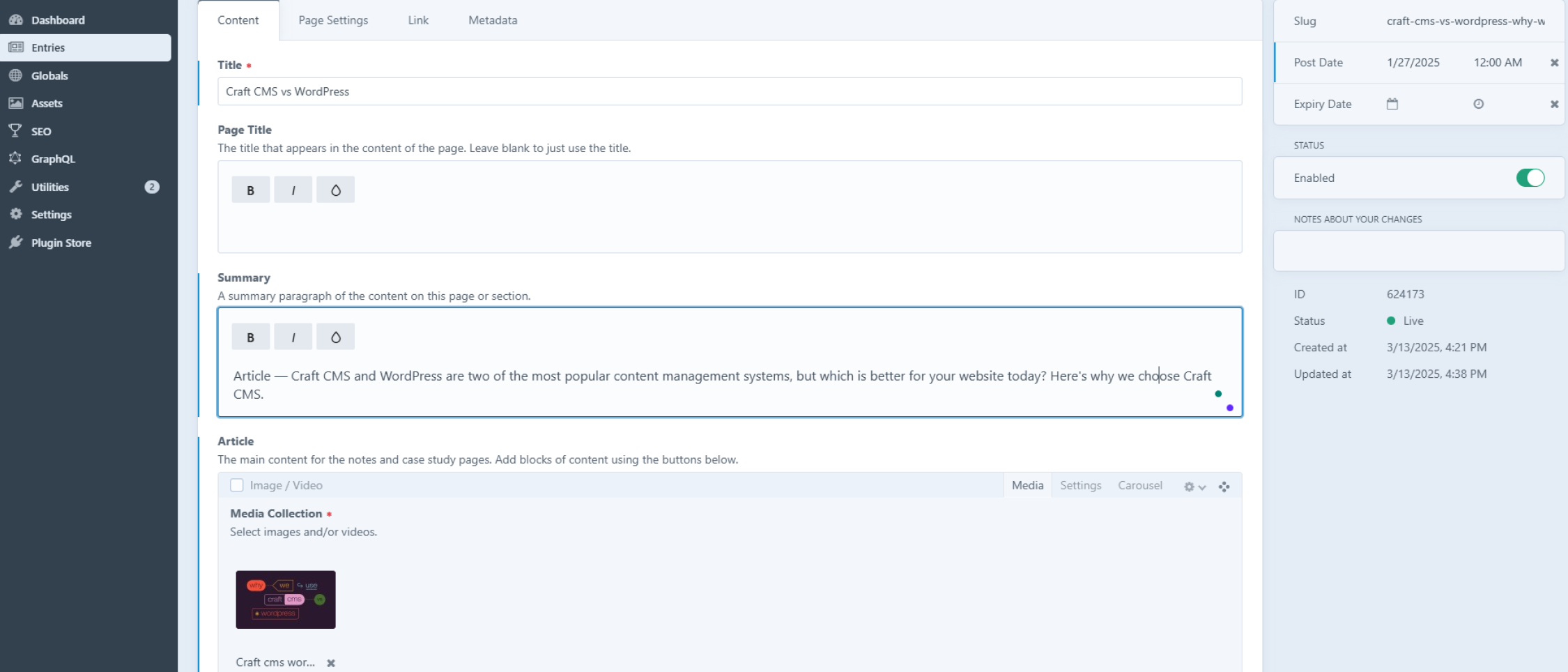Open the block actions gear dropdown
The width and height of the screenshot is (1568, 672).
pos(1194,487)
